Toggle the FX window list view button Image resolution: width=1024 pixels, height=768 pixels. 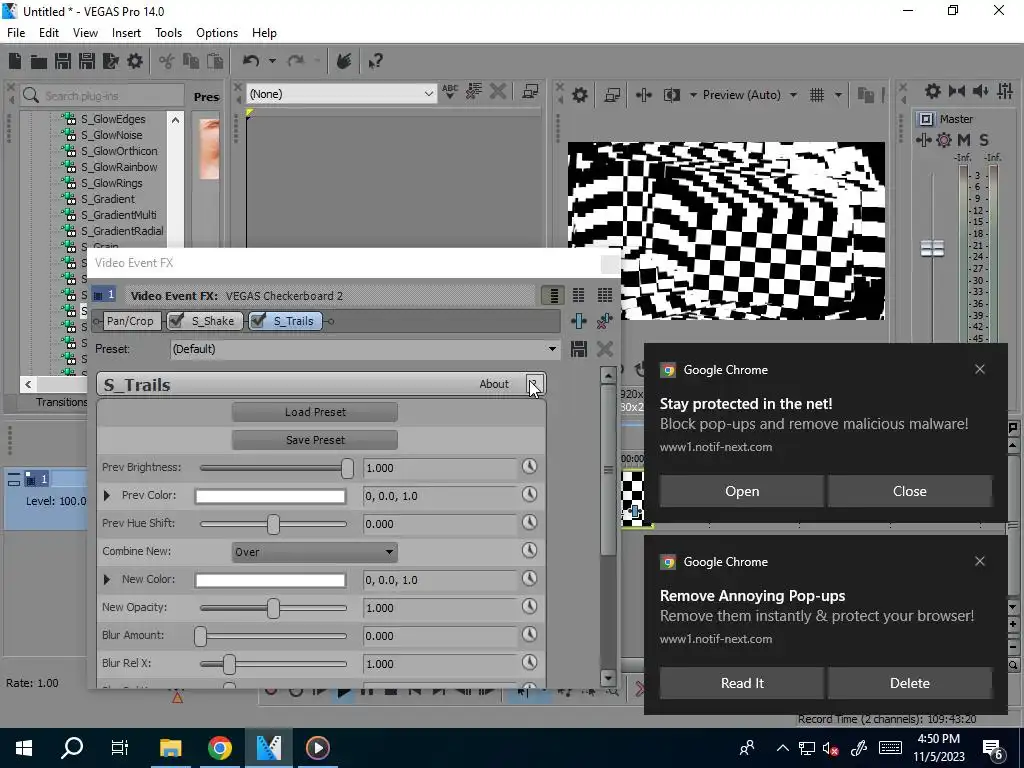click(553, 295)
